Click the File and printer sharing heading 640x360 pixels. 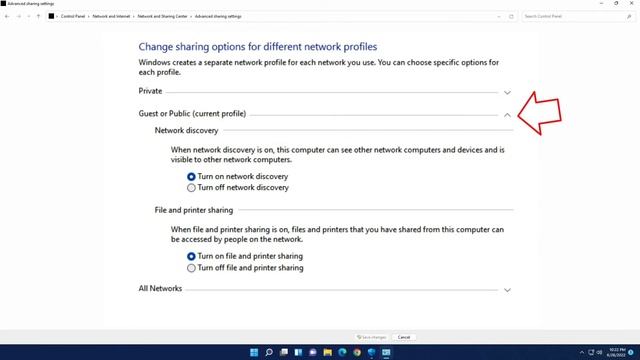tap(193, 210)
